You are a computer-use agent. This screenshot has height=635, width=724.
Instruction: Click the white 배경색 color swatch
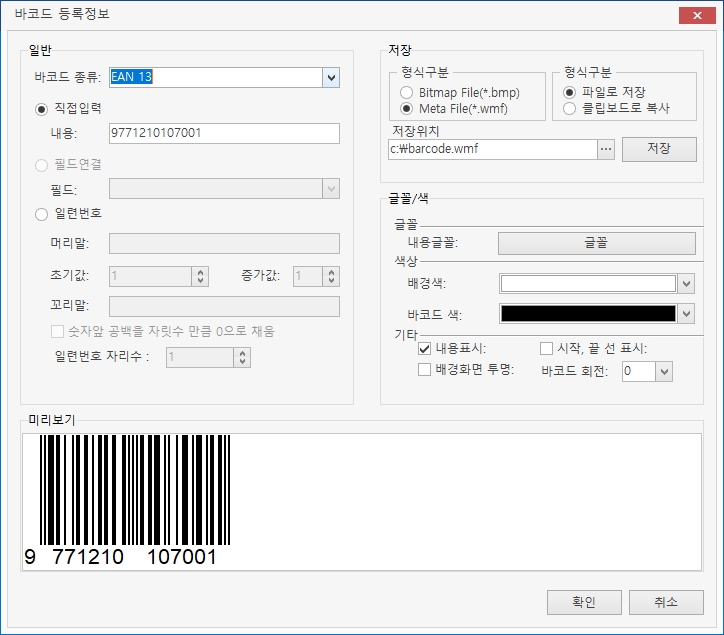click(588, 284)
